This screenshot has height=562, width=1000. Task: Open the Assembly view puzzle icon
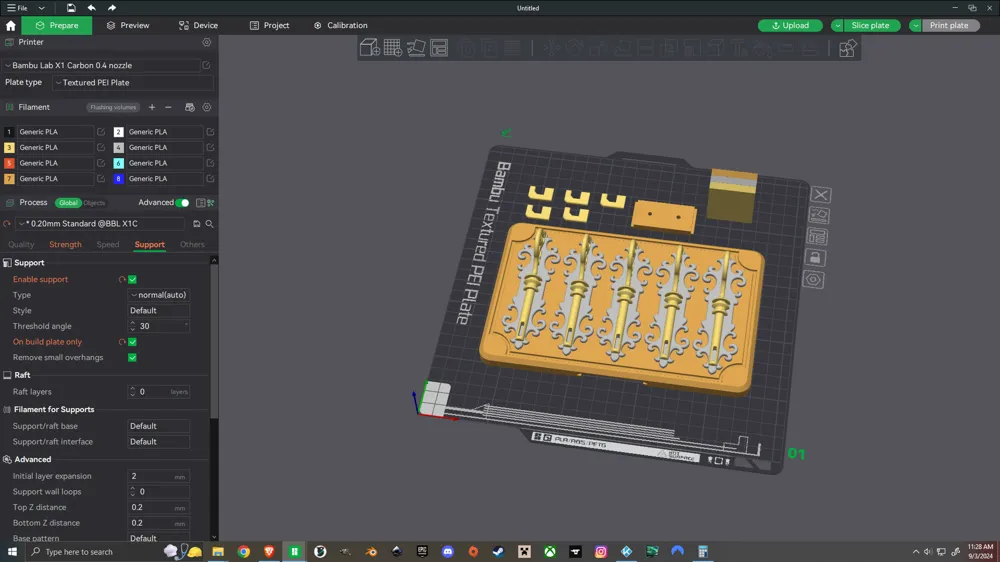click(847, 48)
